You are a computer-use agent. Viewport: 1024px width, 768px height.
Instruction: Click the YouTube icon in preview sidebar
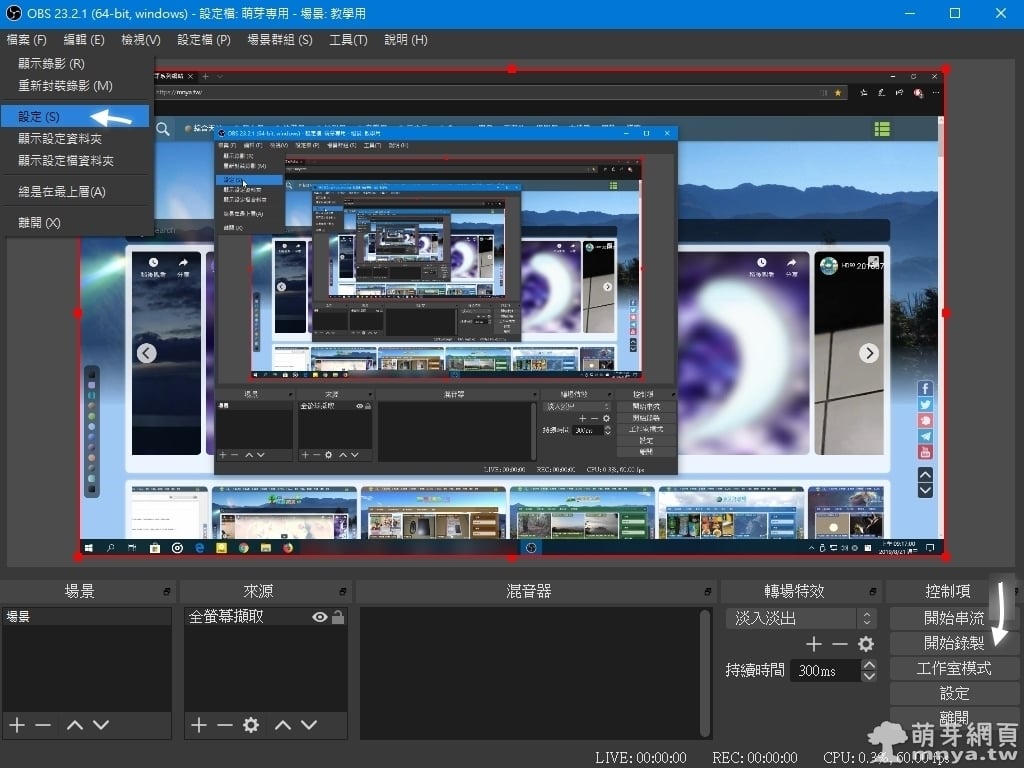(925, 452)
